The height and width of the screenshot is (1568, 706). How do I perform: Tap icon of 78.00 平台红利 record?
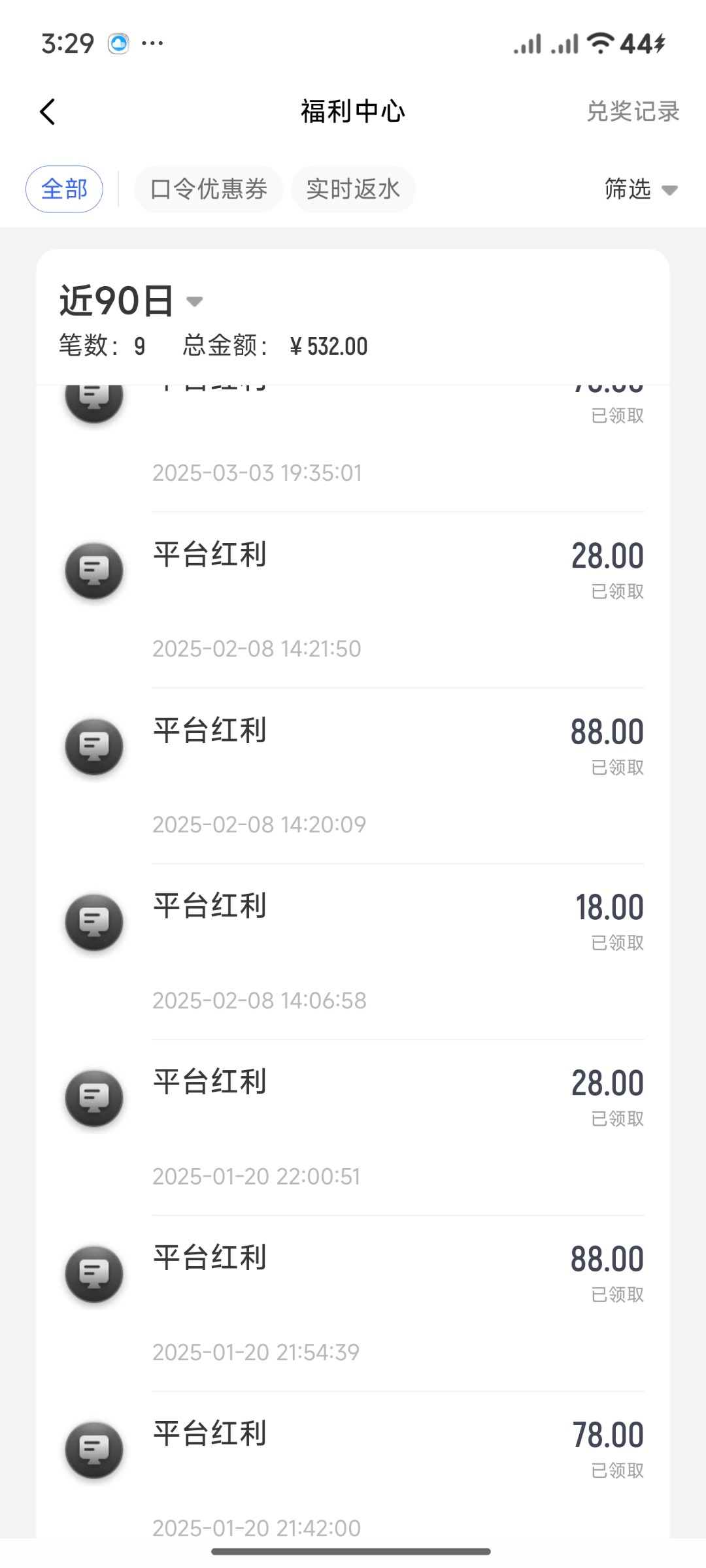tap(94, 1449)
